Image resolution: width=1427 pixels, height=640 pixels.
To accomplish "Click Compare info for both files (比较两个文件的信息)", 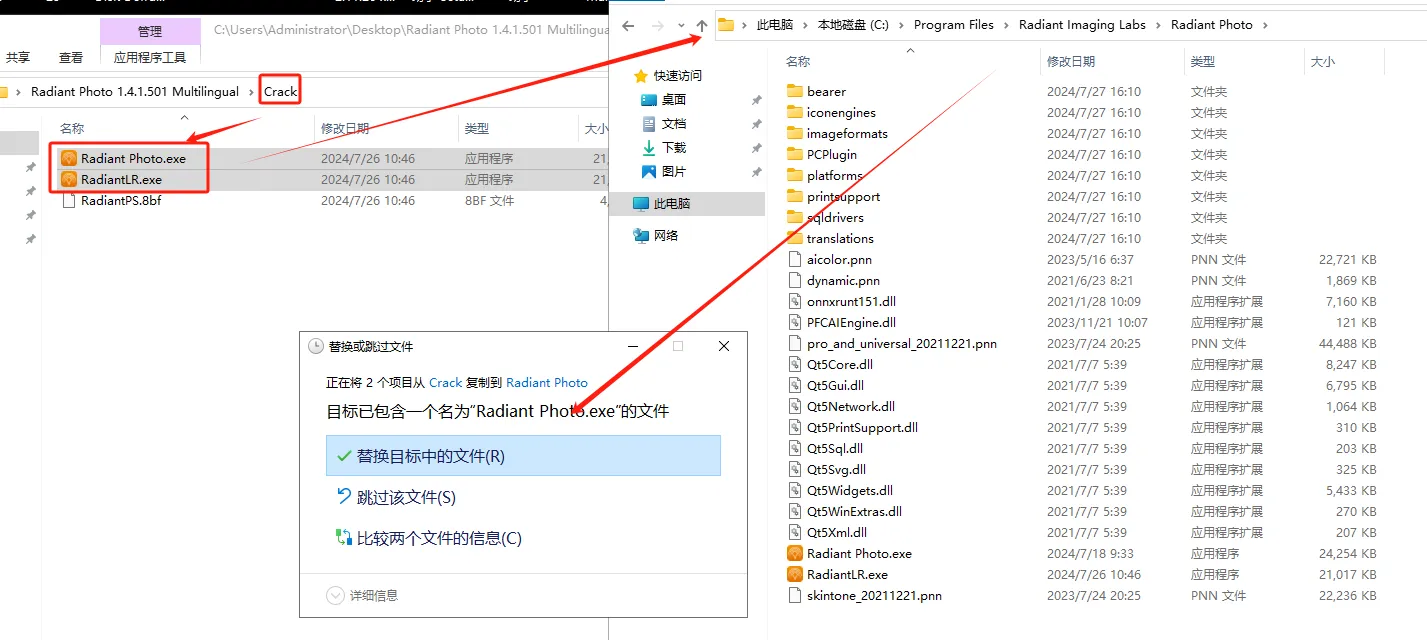I will click(439, 538).
